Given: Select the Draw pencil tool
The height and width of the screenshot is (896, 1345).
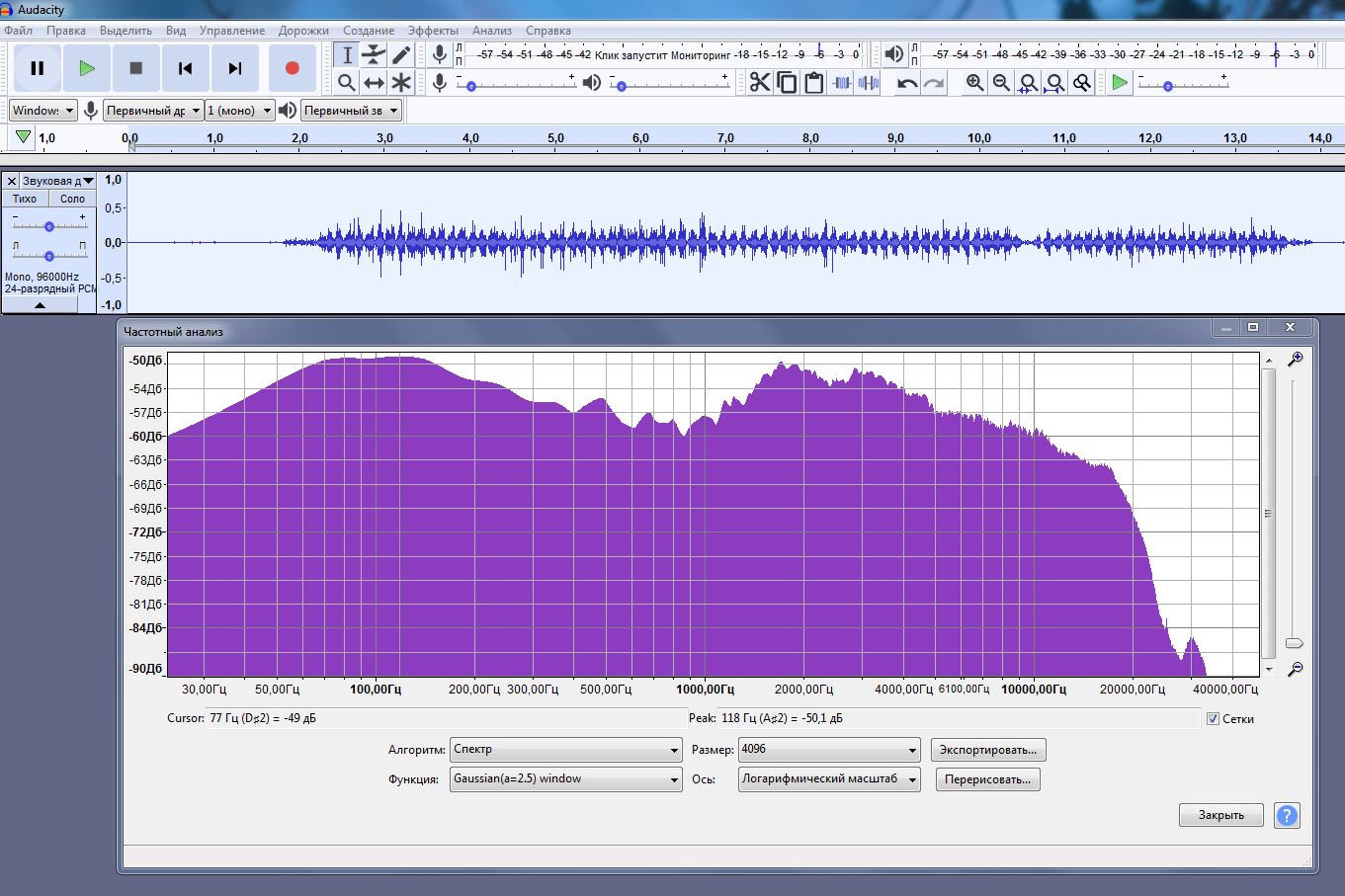Looking at the screenshot, I should 401,54.
